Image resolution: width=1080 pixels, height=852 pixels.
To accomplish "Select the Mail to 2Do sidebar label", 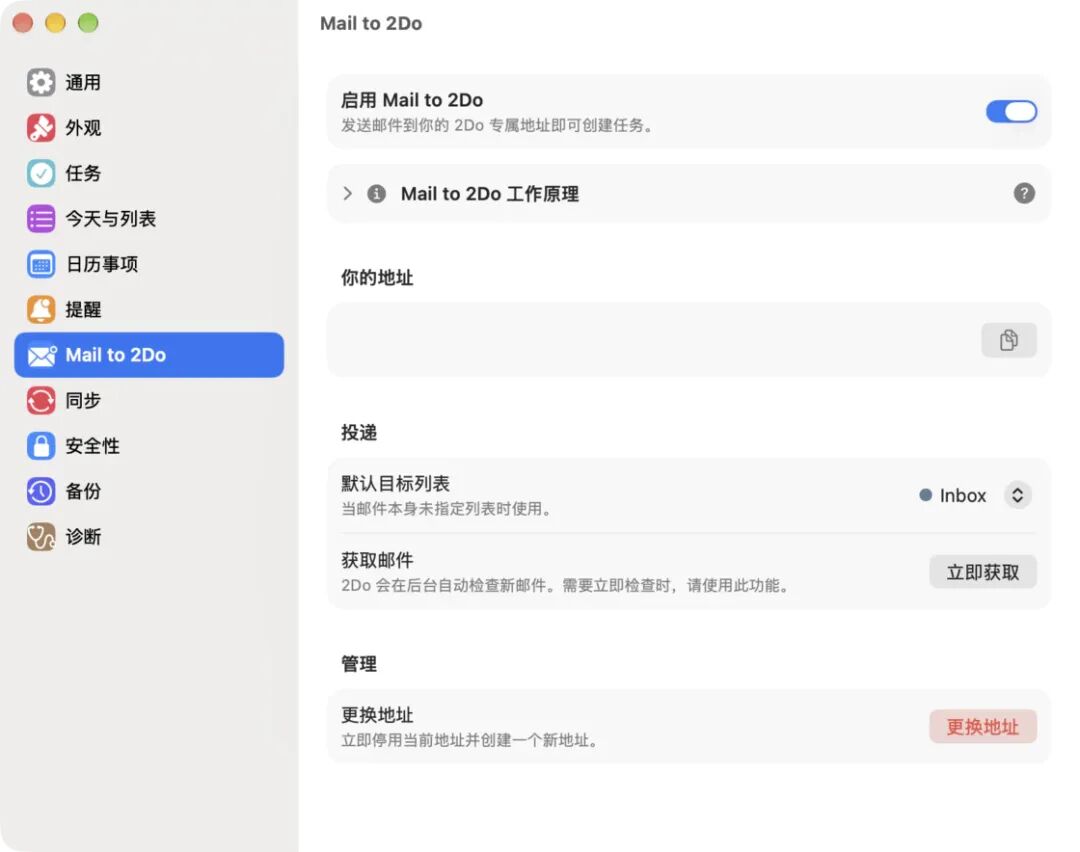I will (x=116, y=355).
